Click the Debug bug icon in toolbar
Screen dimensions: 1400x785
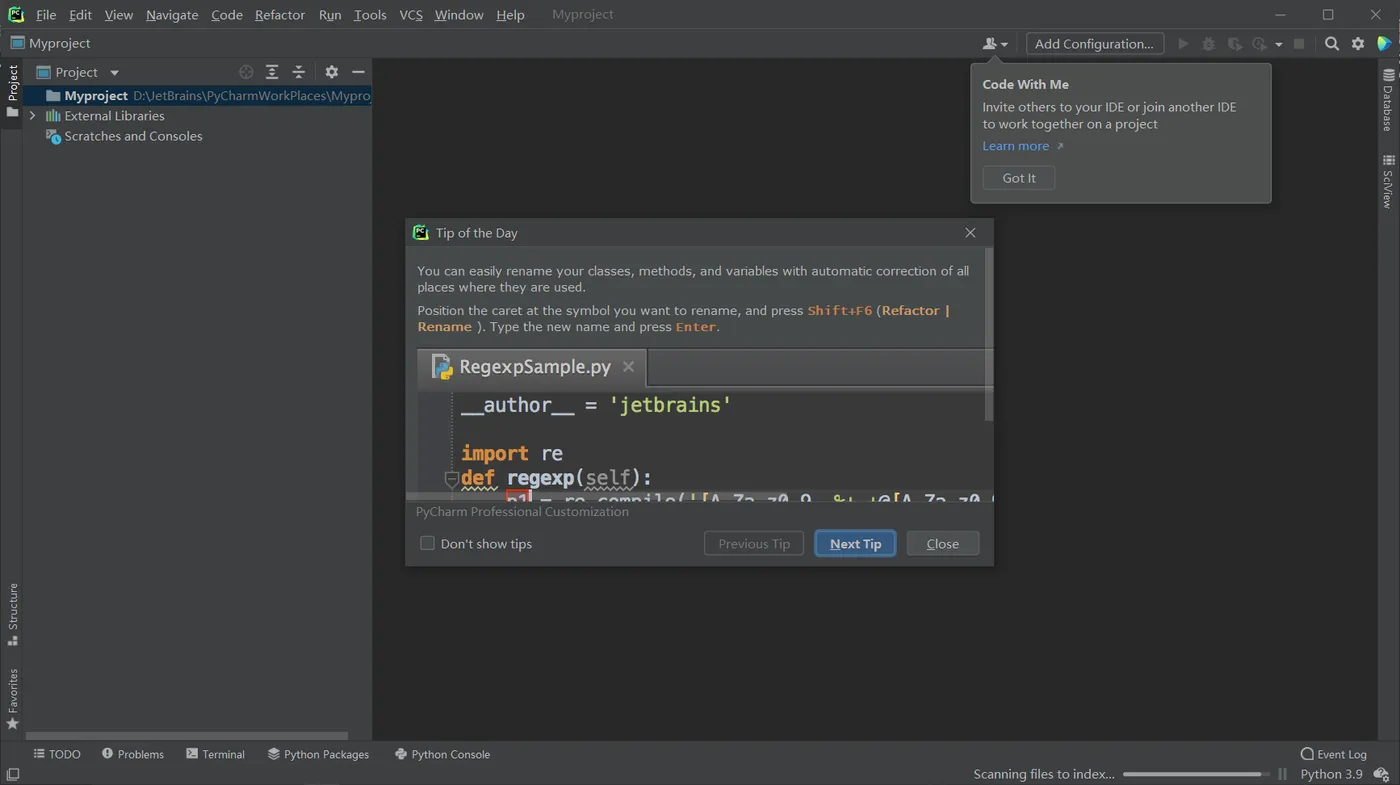coord(1209,44)
